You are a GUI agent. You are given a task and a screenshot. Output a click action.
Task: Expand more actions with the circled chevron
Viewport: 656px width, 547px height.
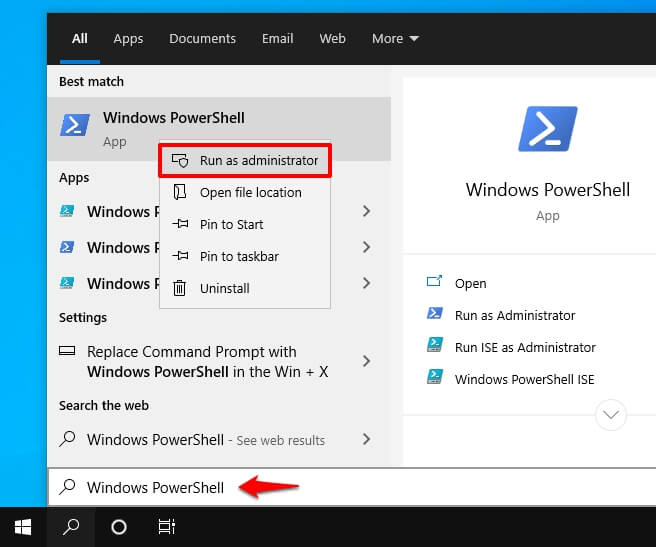coord(611,415)
